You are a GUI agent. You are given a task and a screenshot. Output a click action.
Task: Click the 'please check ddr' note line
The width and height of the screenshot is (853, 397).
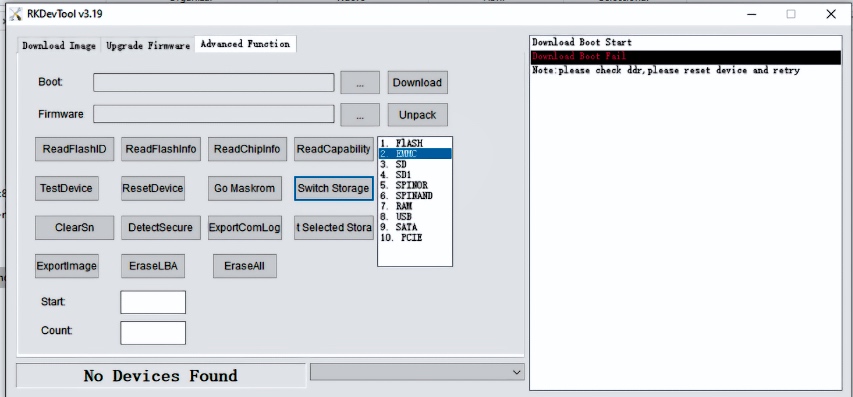coord(685,71)
